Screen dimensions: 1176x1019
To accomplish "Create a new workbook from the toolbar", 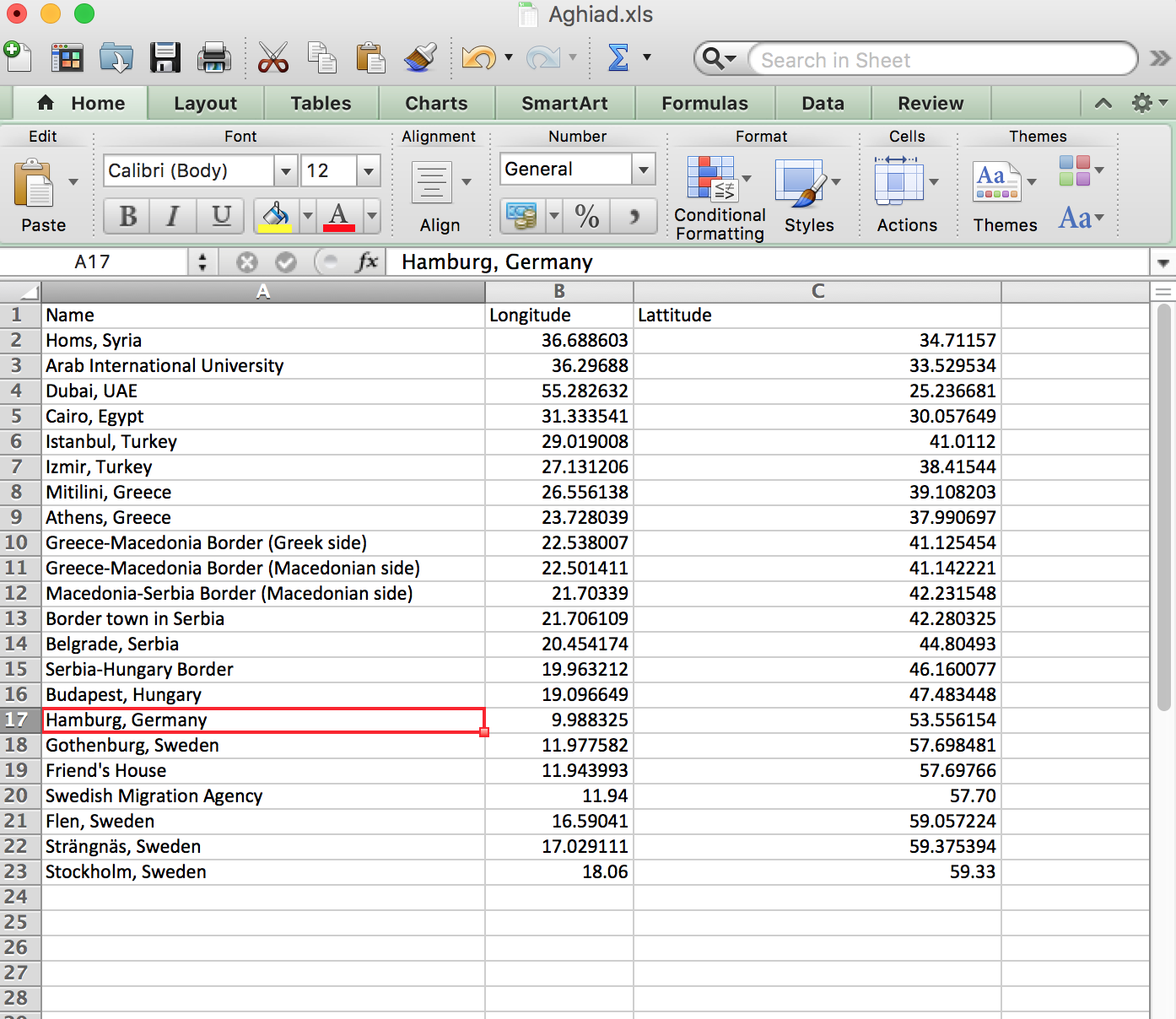I will [18, 57].
